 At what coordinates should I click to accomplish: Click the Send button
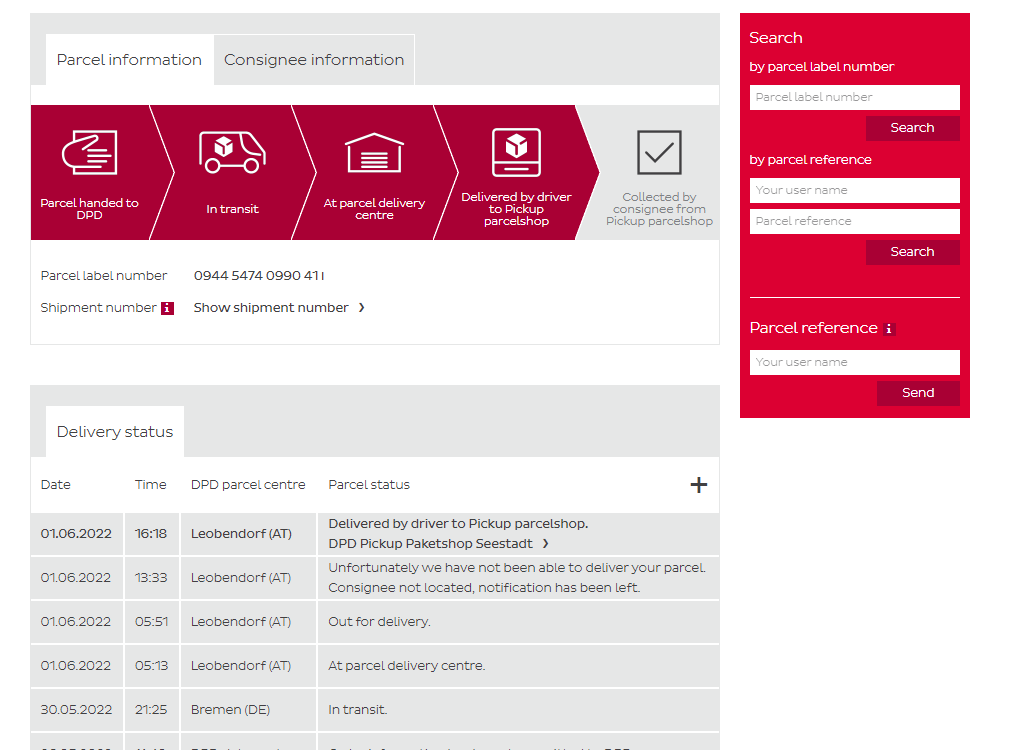[x=918, y=393]
